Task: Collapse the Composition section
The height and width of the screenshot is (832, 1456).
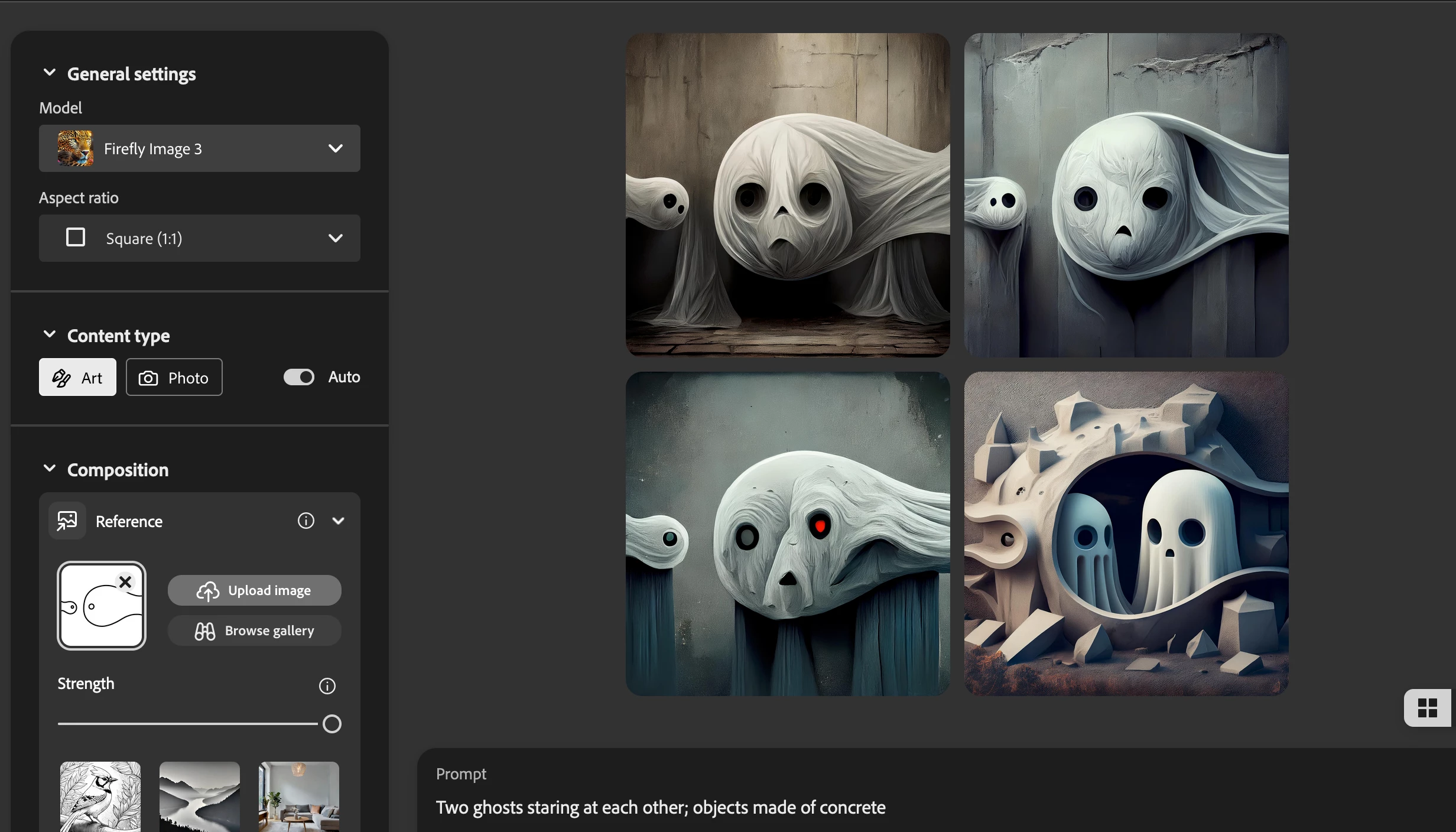Action: pyautogui.click(x=50, y=469)
